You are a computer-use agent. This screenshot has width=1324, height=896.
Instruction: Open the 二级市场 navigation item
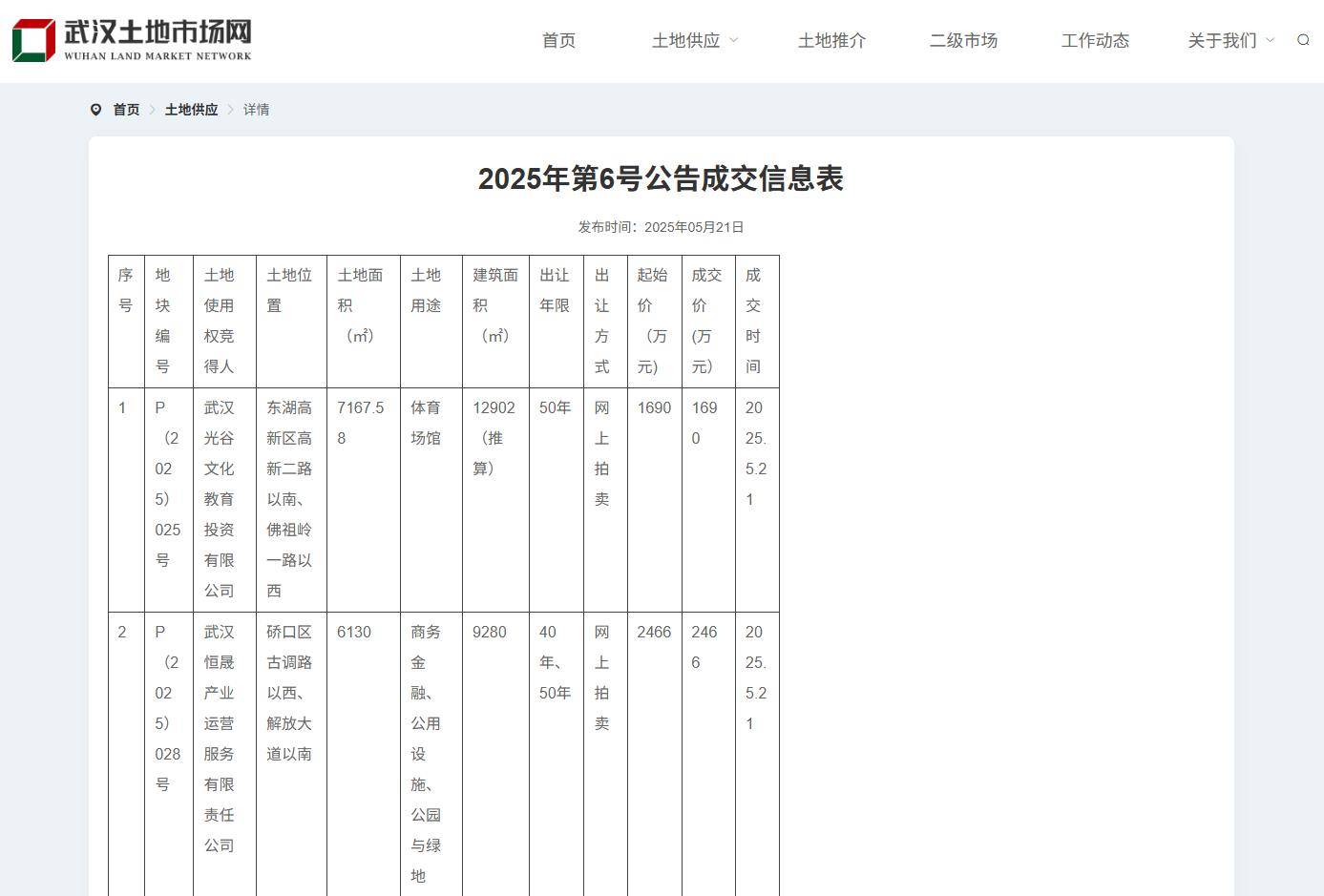point(963,40)
